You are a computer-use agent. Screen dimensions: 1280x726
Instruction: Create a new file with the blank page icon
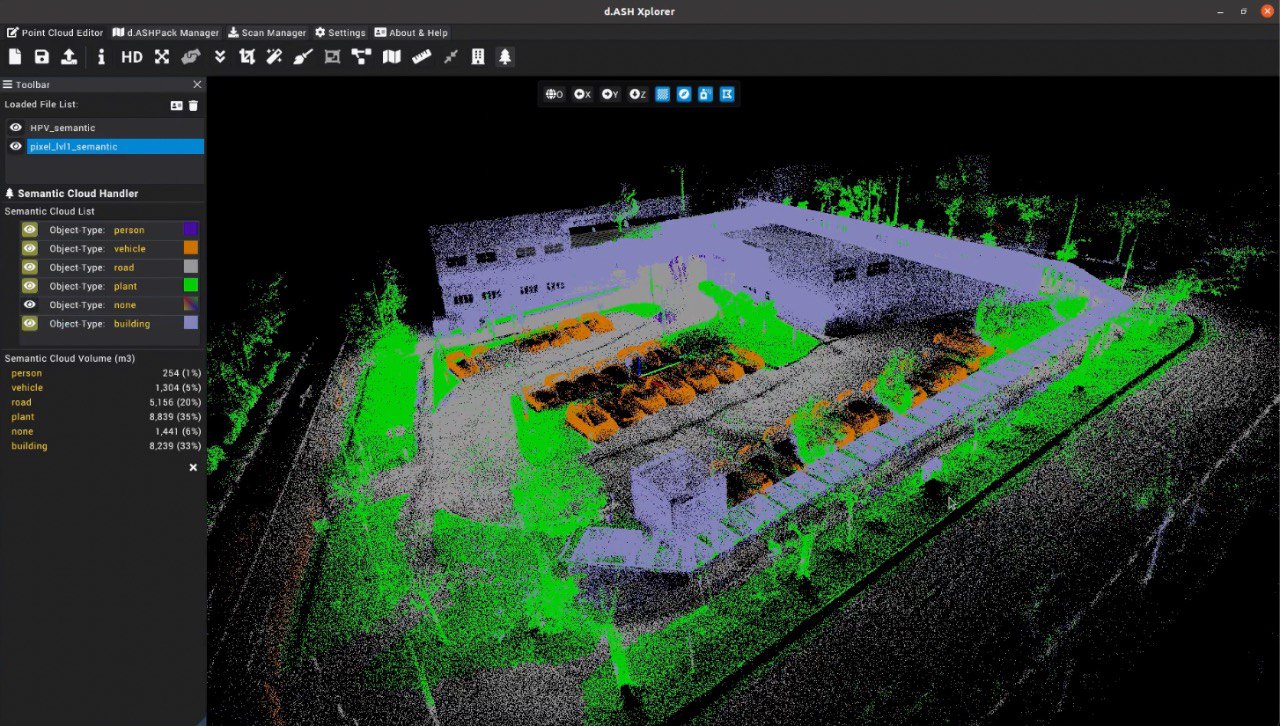[15, 57]
